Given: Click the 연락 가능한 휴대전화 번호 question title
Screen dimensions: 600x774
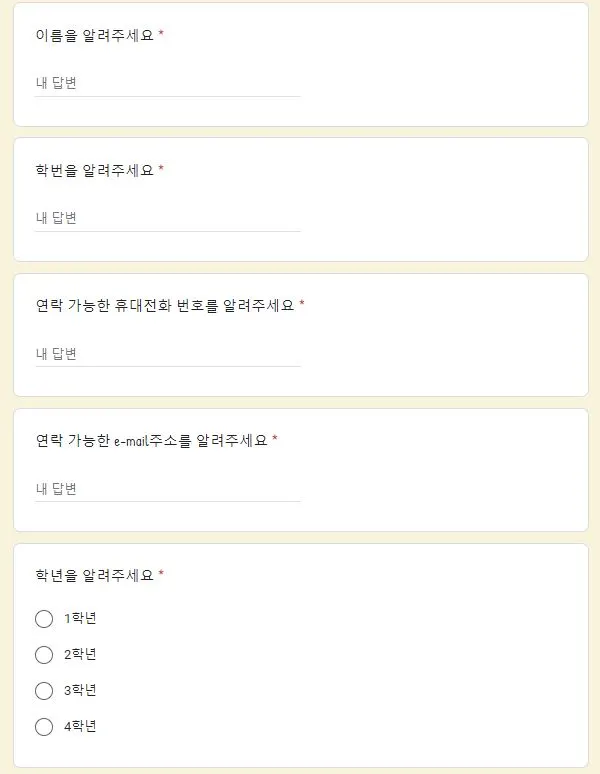Looking at the screenshot, I should [165, 306].
